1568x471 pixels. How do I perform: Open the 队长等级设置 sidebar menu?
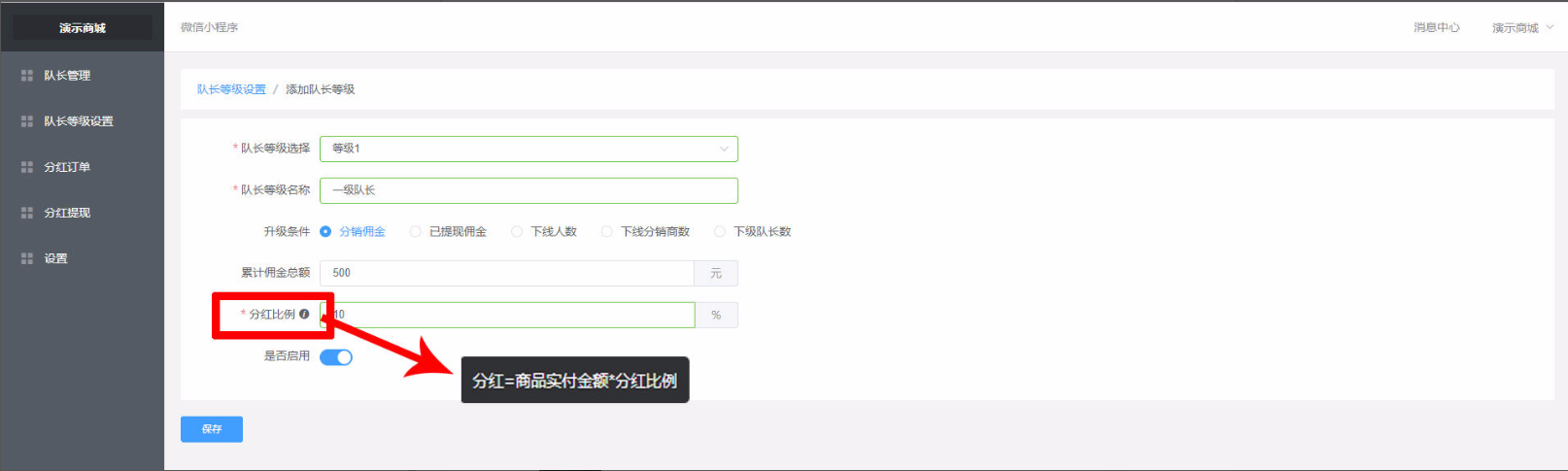click(82, 121)
